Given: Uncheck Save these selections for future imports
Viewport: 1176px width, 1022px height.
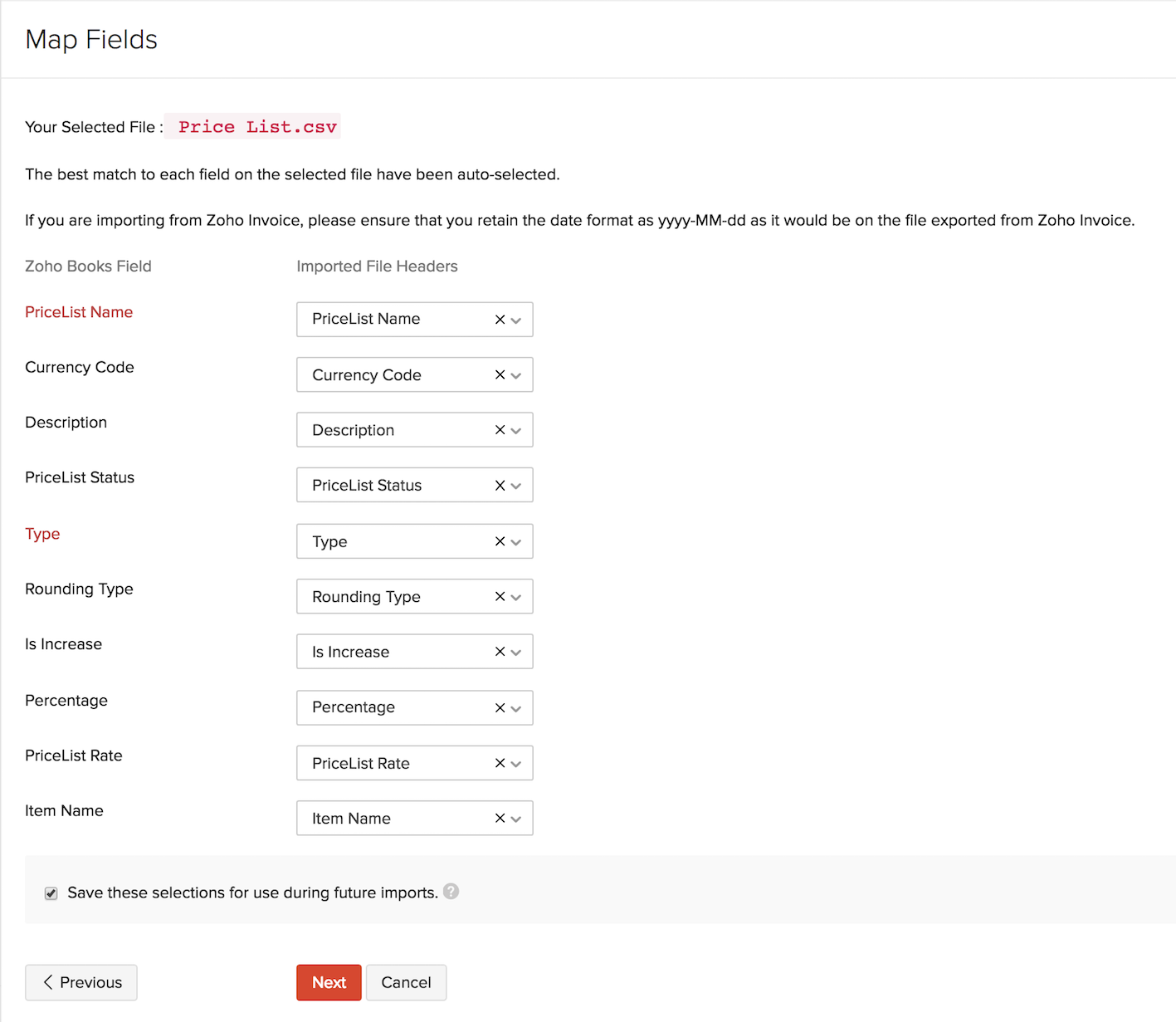Looking at the screenshot, I should (x=51, y=893).
